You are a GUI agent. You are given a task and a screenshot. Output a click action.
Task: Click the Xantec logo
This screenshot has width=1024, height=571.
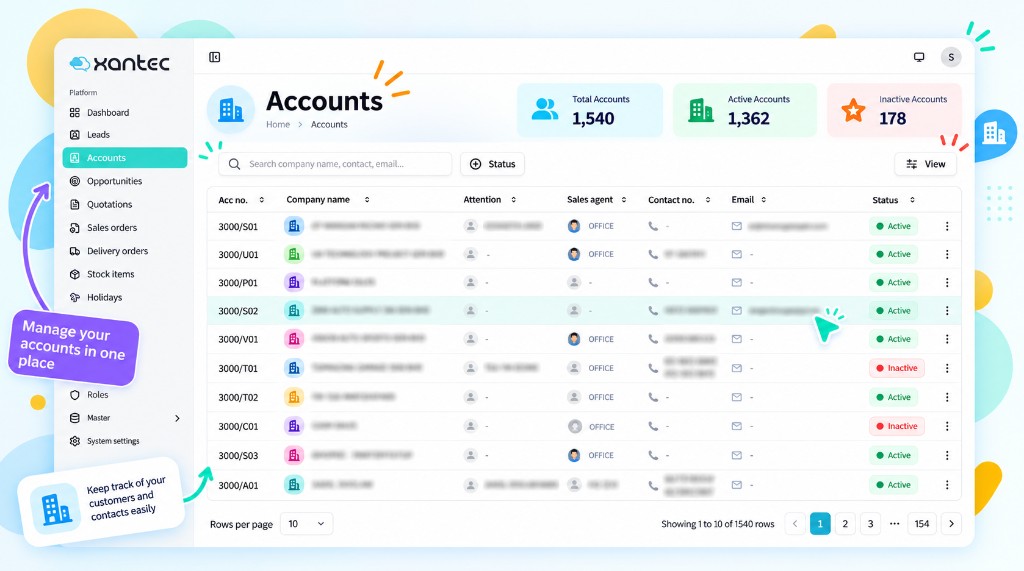coord(120,63)
